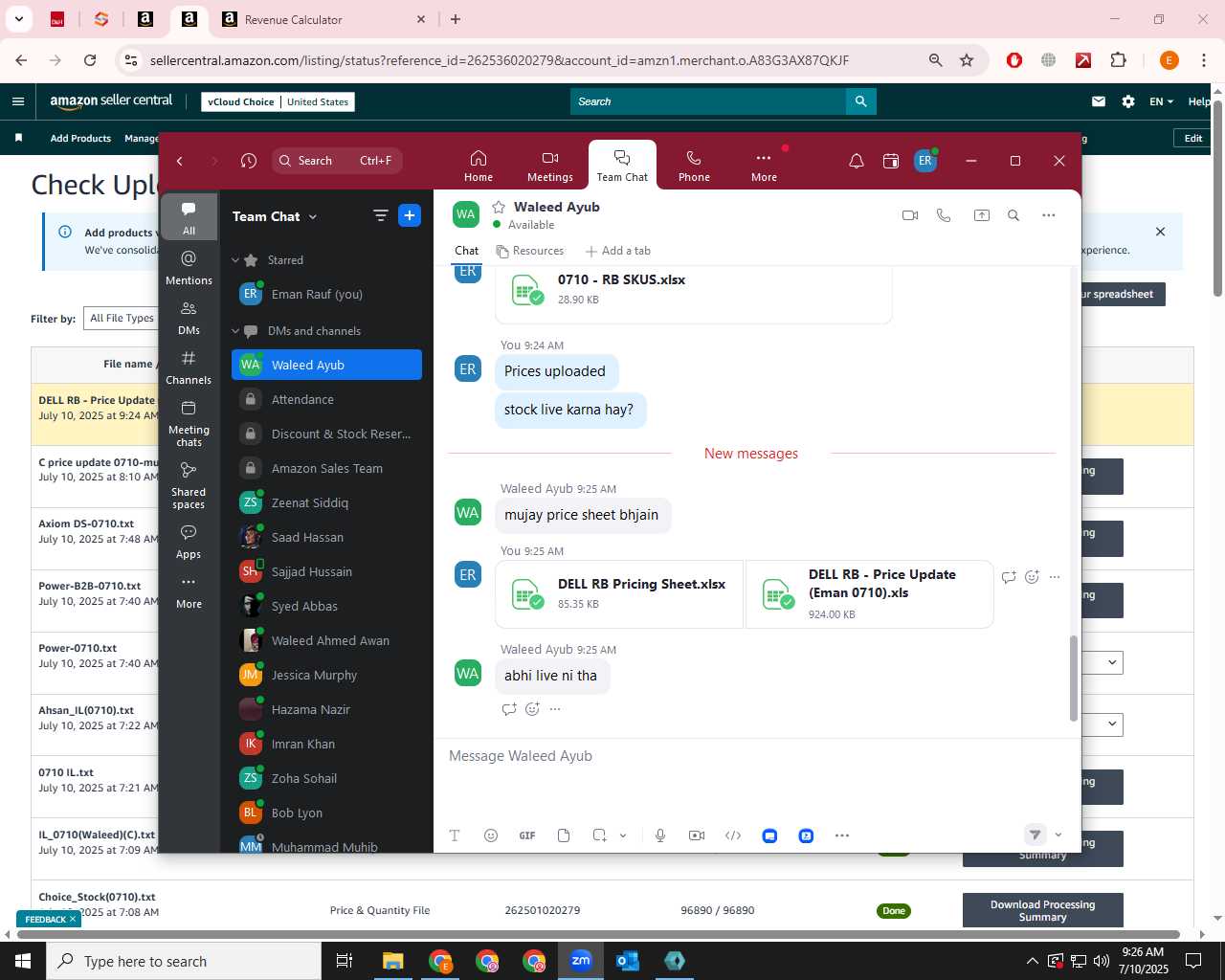Add reaction to abhi live ni tha message
Viewport: 1225px width, 980px height.
click(532, 709)
